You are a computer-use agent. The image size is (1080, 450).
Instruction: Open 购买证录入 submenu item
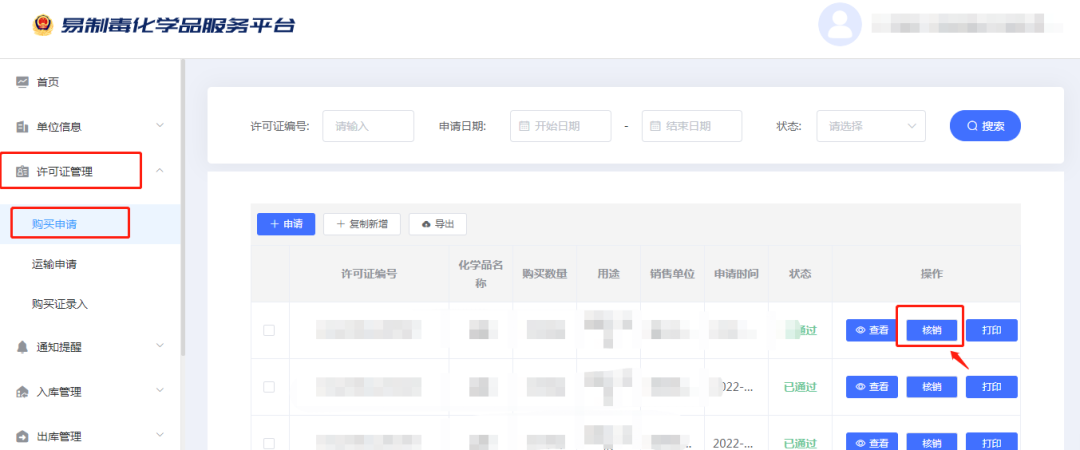click(x=59, y=303)
